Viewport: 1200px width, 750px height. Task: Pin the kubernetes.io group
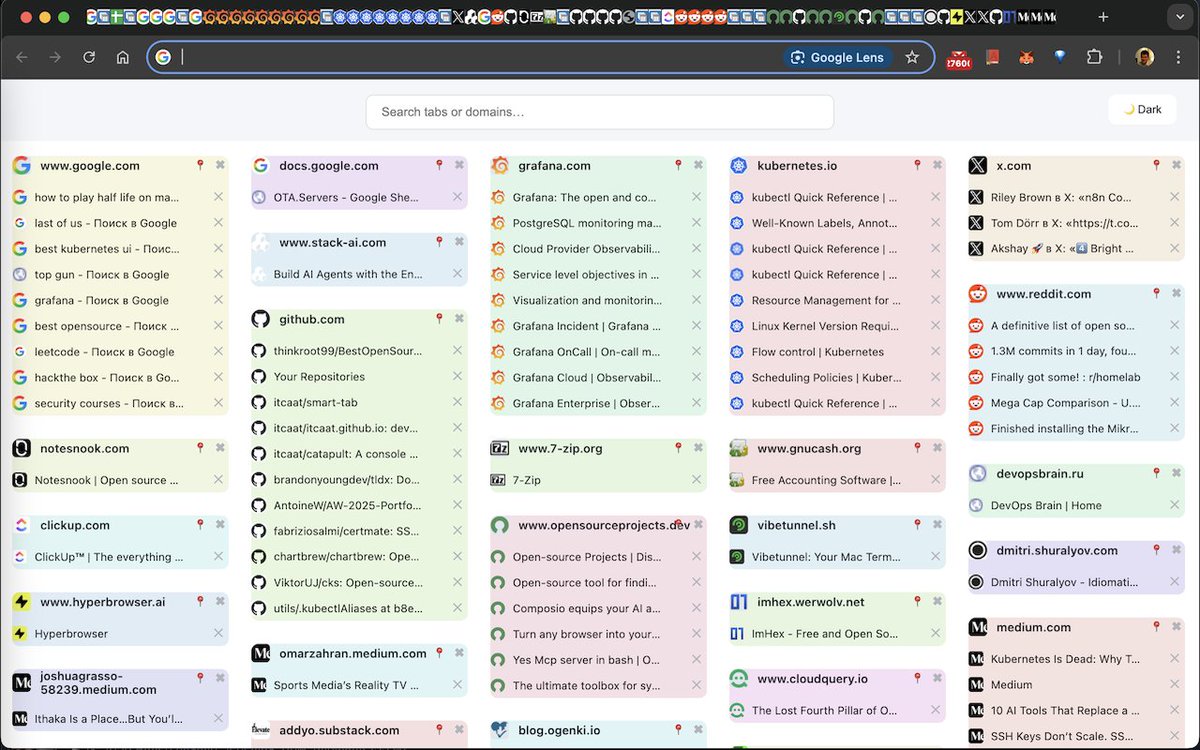pyautogui.click(x=917, y=165)
